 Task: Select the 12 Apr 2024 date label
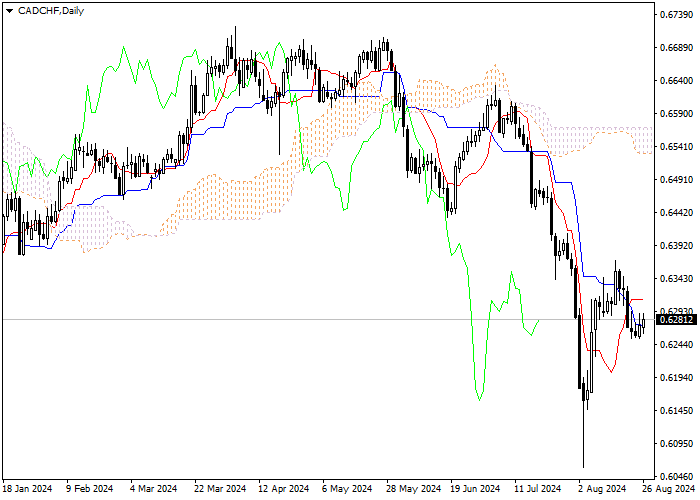coord(284,489)
